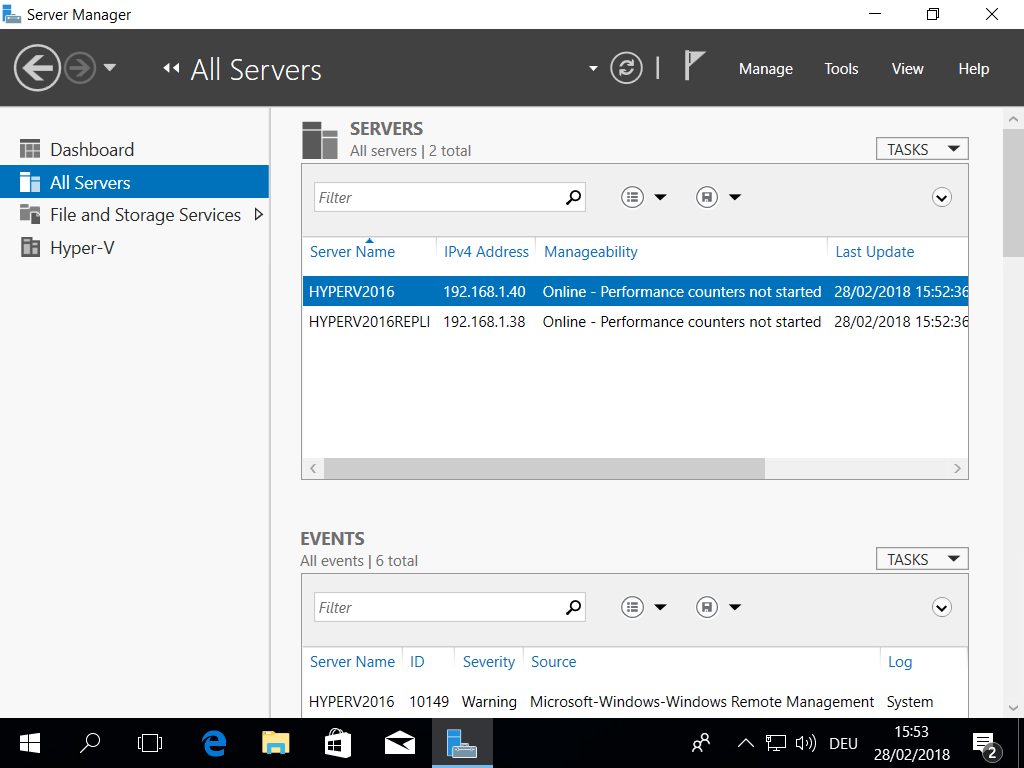This screenshot has height=768, width=1024.
Task: Open the notifications flag
Action: [692, 67]
